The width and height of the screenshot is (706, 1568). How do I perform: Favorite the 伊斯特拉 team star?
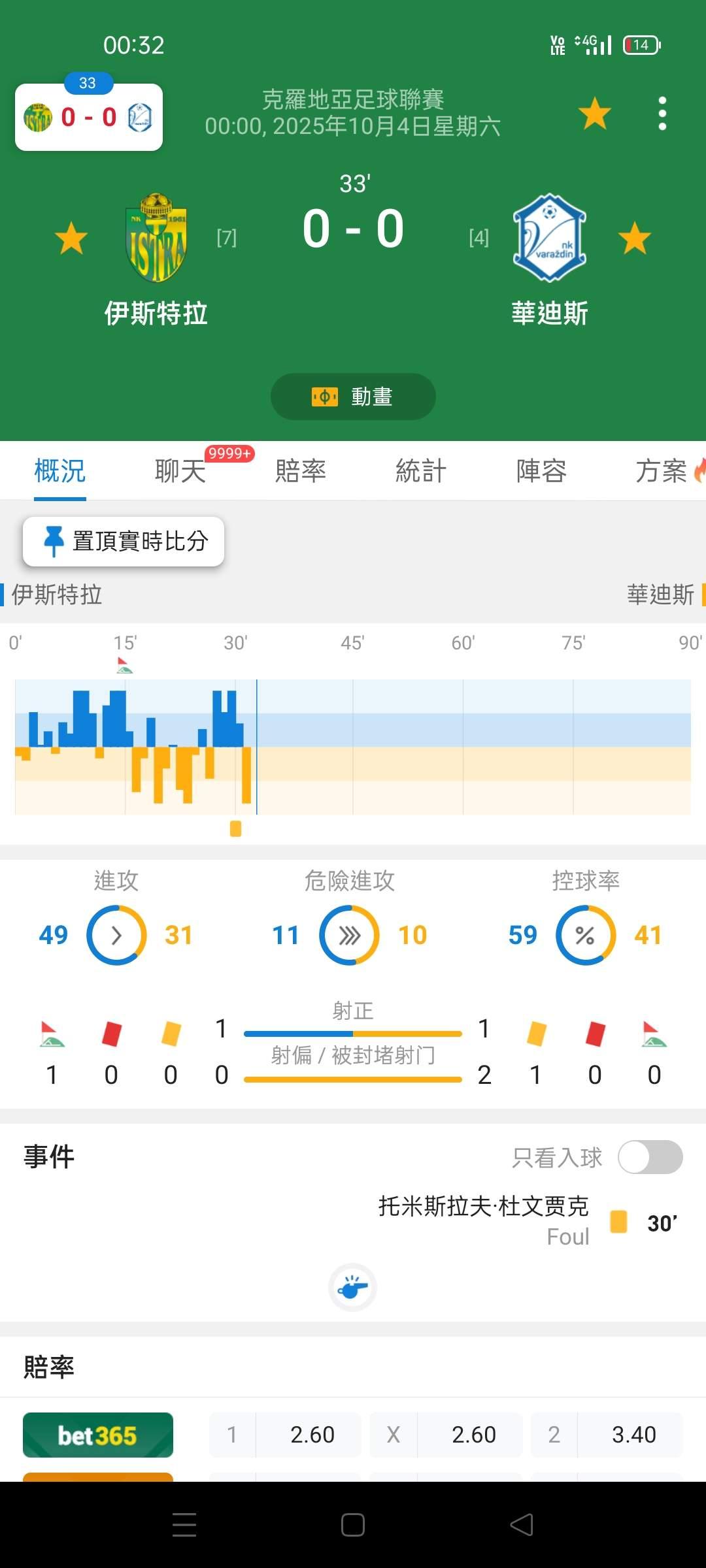[x=71, y=238]
